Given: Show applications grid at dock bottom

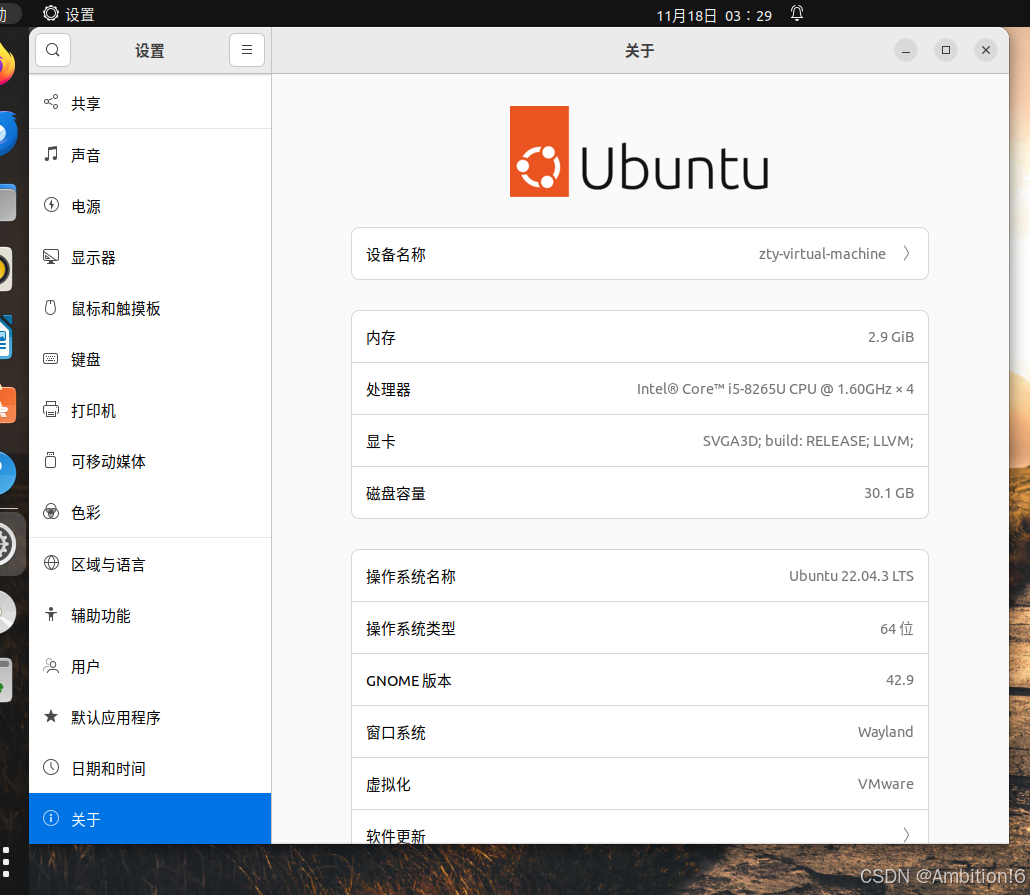Looking at the screenshot, I should click(6, 862).
